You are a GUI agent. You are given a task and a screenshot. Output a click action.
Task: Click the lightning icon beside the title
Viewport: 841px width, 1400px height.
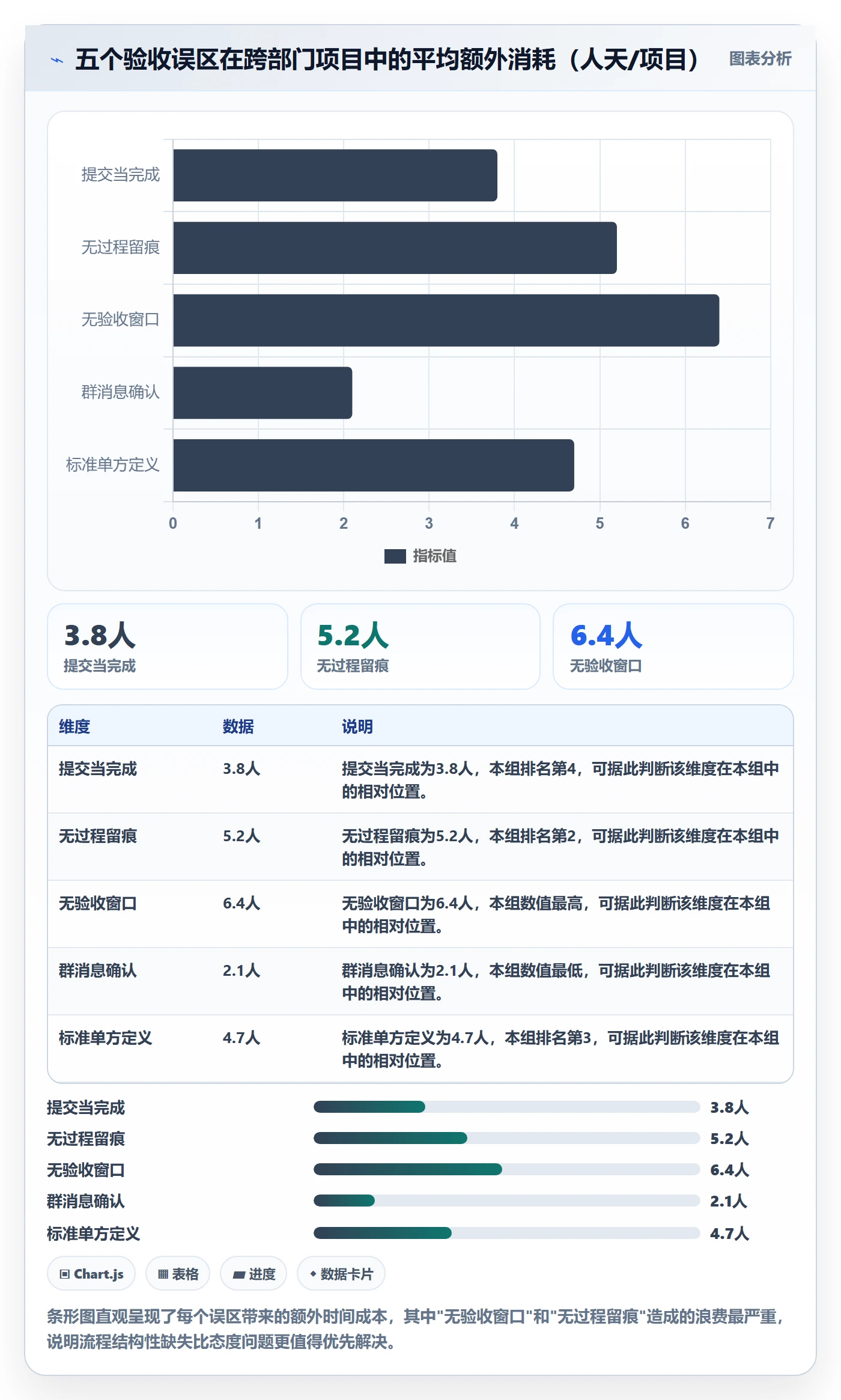coord(56,60)
